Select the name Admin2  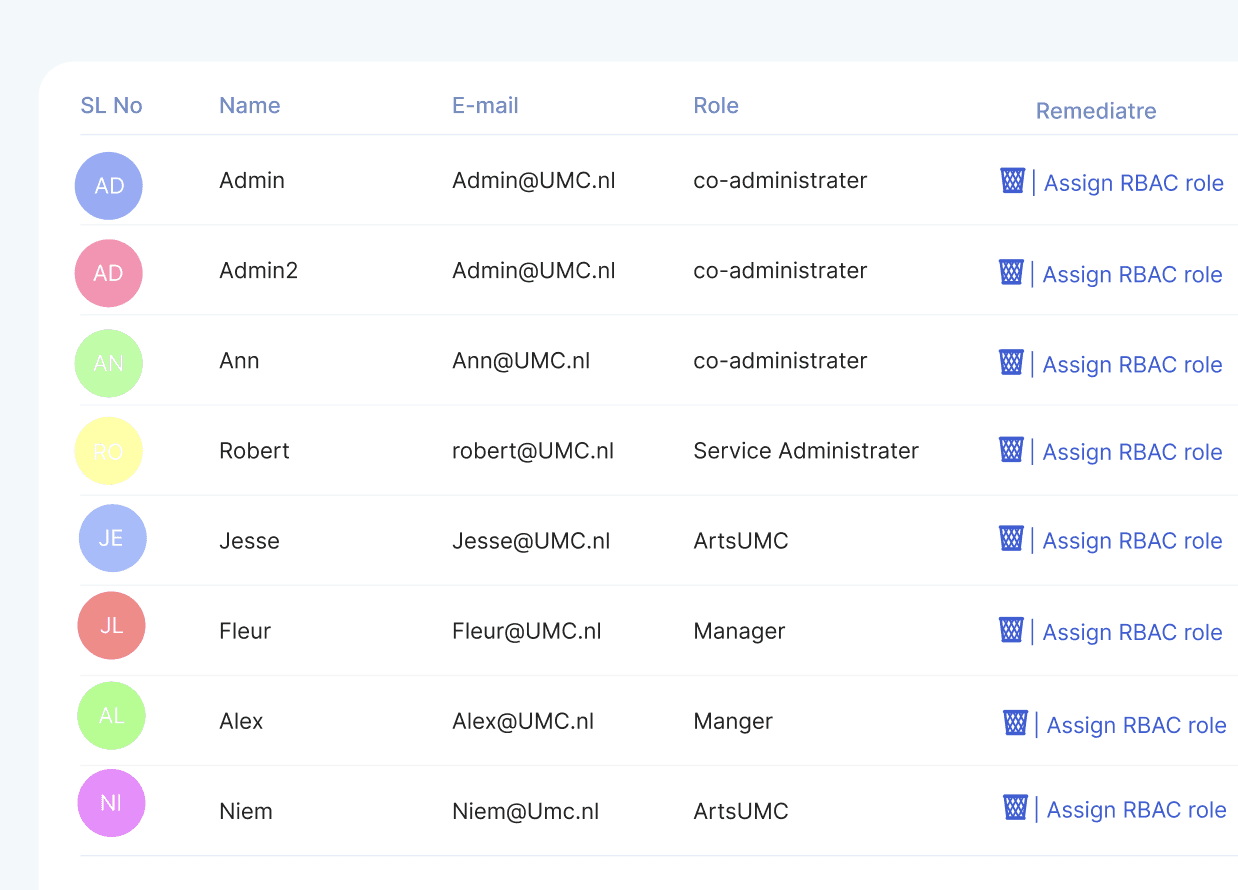(259, 271)
